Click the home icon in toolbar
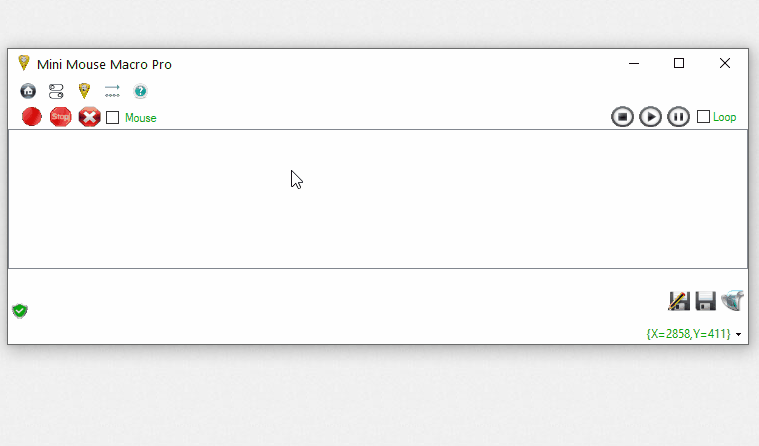Viewport: 759px width, 446px height. [x=28, y=91]
